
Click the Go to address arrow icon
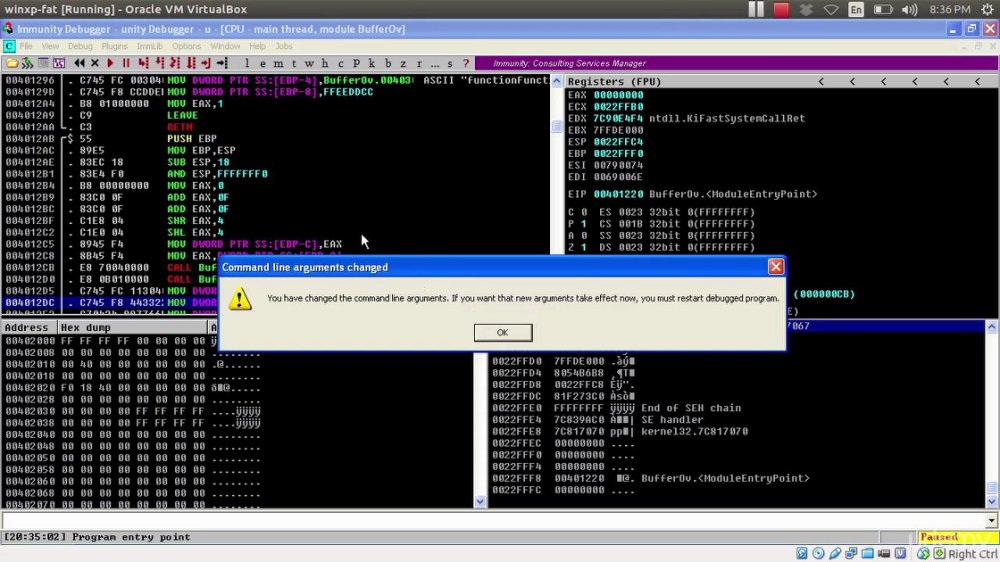click(x=222, y=63)
